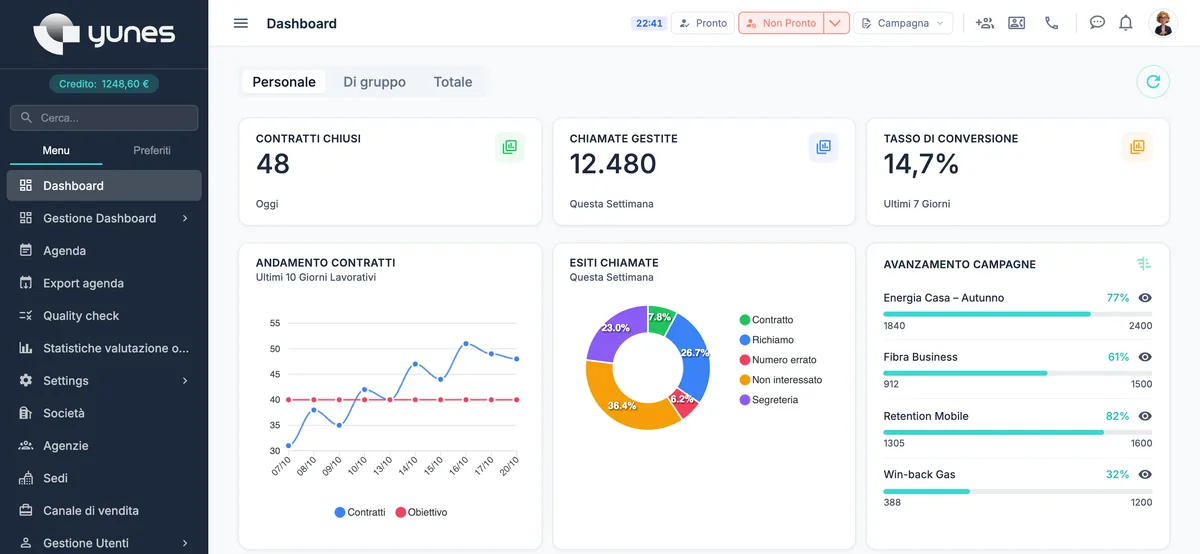Toggle the eye for Win-back Gas campaign
This screenshot has width=1200, height=554.
[x=1145, y=474]
